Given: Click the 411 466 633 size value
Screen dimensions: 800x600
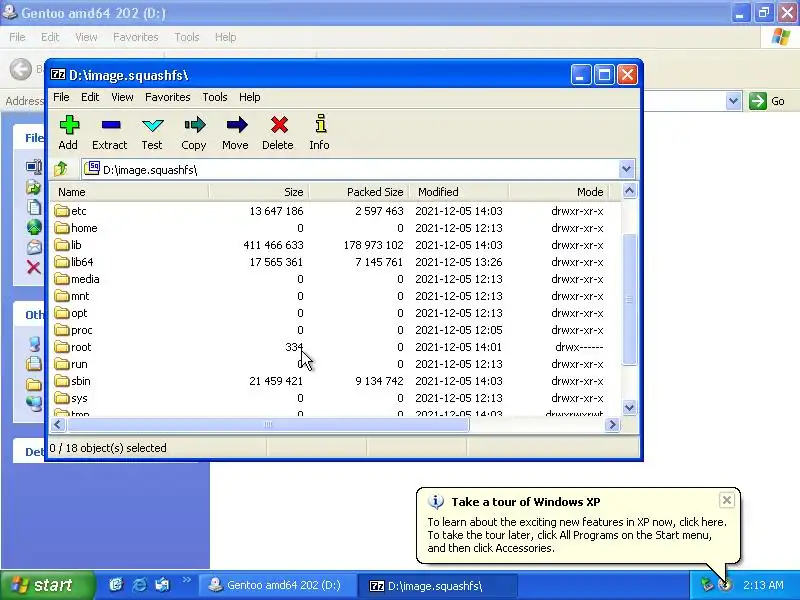Looking at the screenshot, I should point(273,245).
